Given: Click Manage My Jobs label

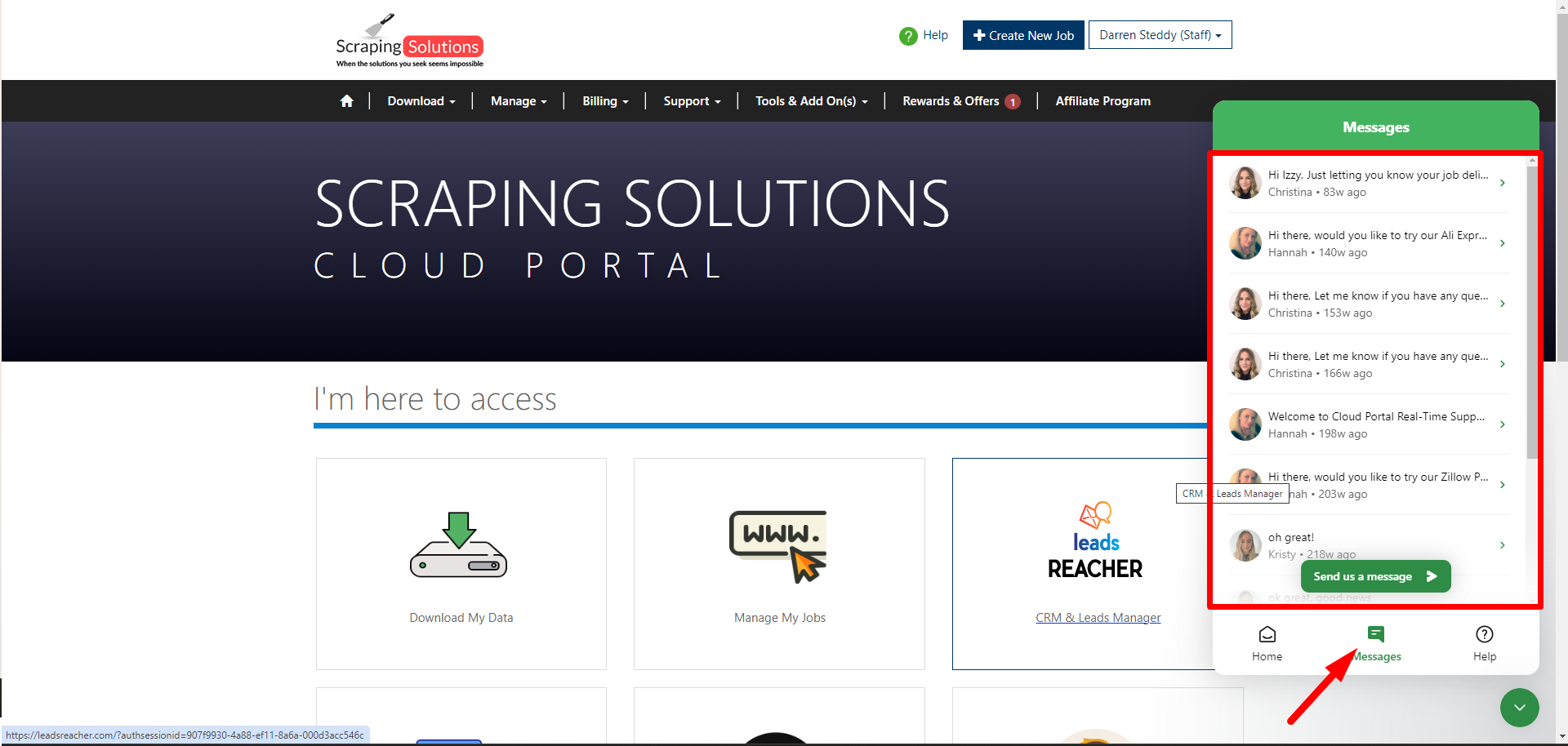Looking at the screenshot, I should click(x=780, y=618).
